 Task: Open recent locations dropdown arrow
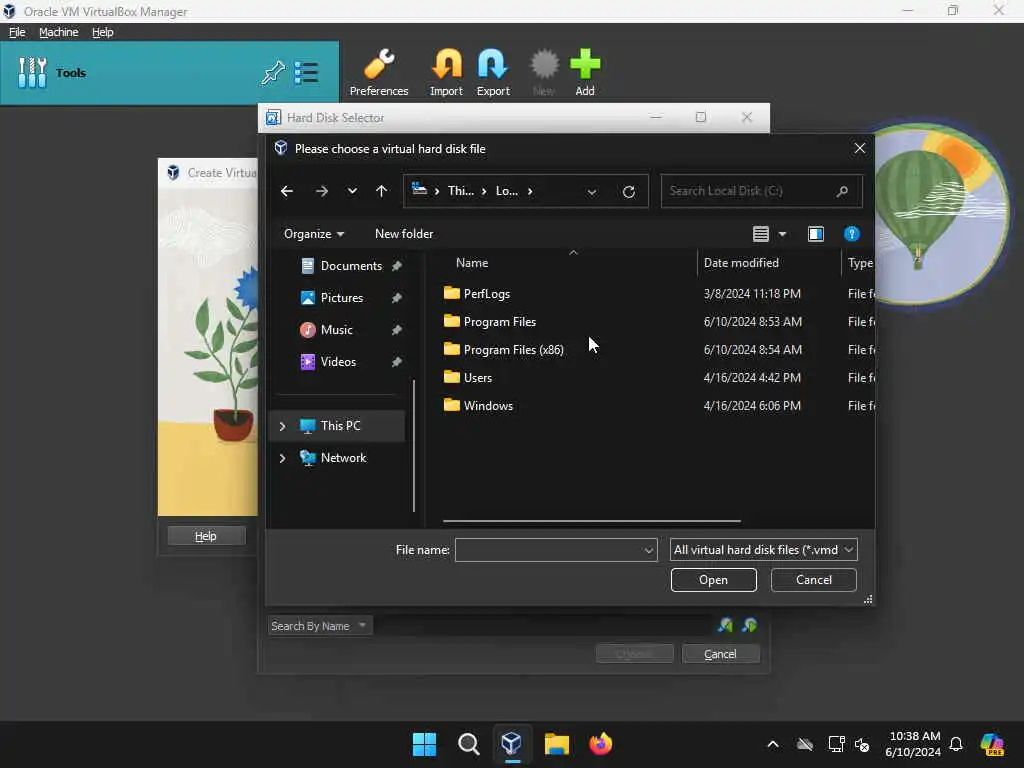coord(352,191)
